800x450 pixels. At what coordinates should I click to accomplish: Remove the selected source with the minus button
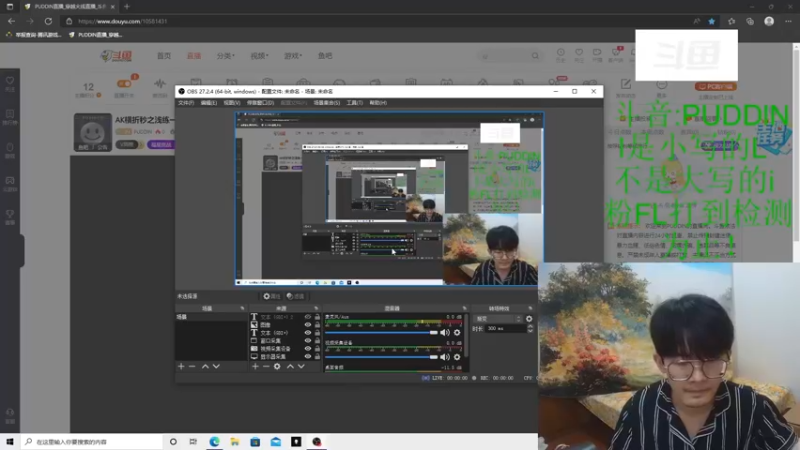tap(266, 366)
